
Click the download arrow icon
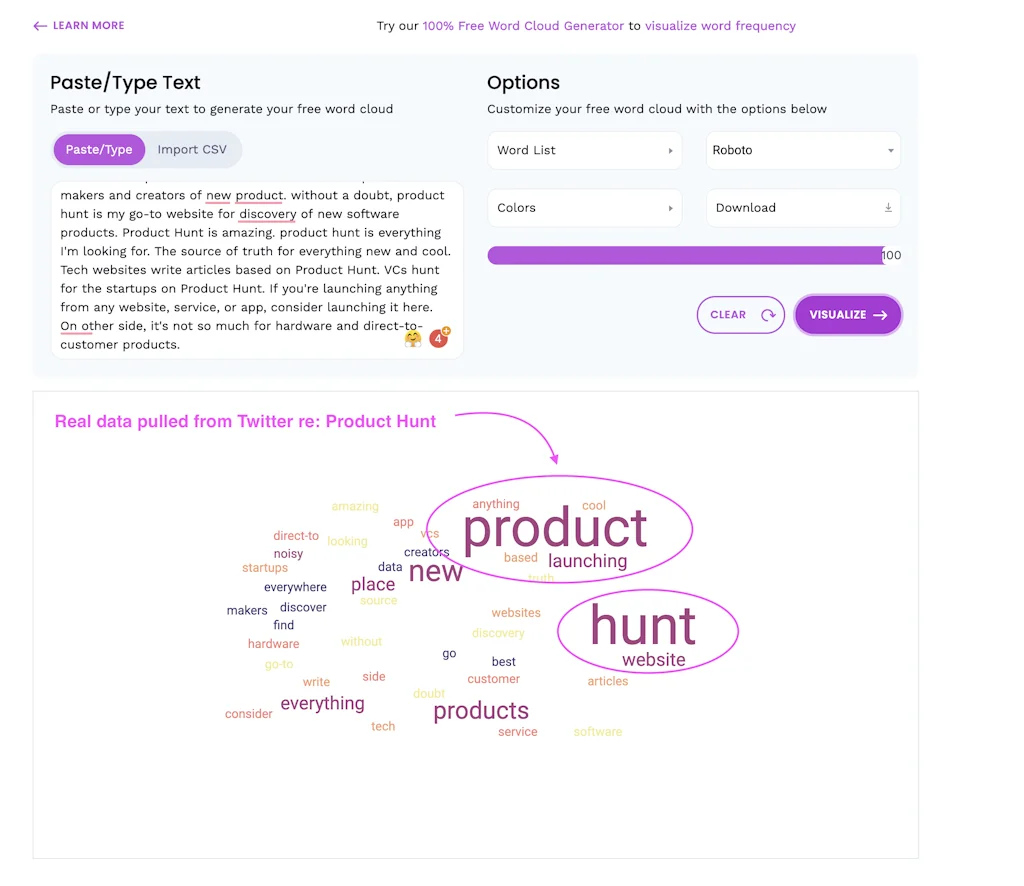pos(888,208)
